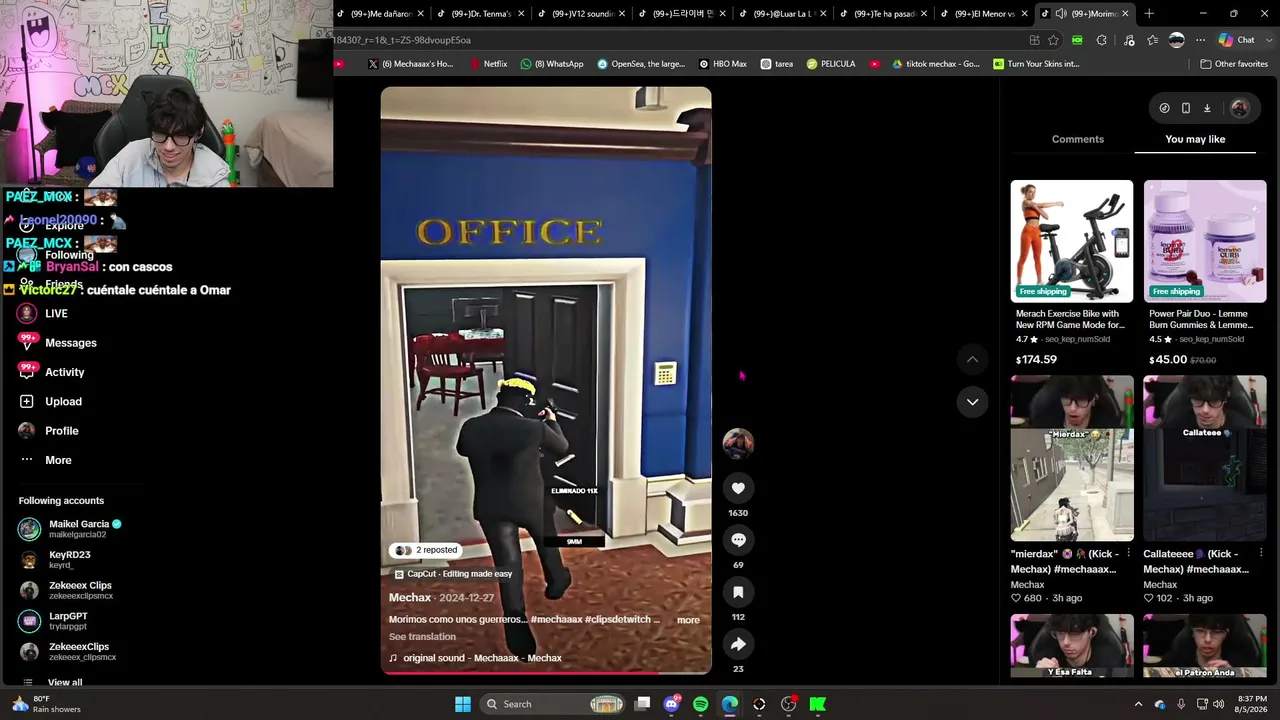
Task: Open Spotify from the taskbar
Action: tap(700, 704)
